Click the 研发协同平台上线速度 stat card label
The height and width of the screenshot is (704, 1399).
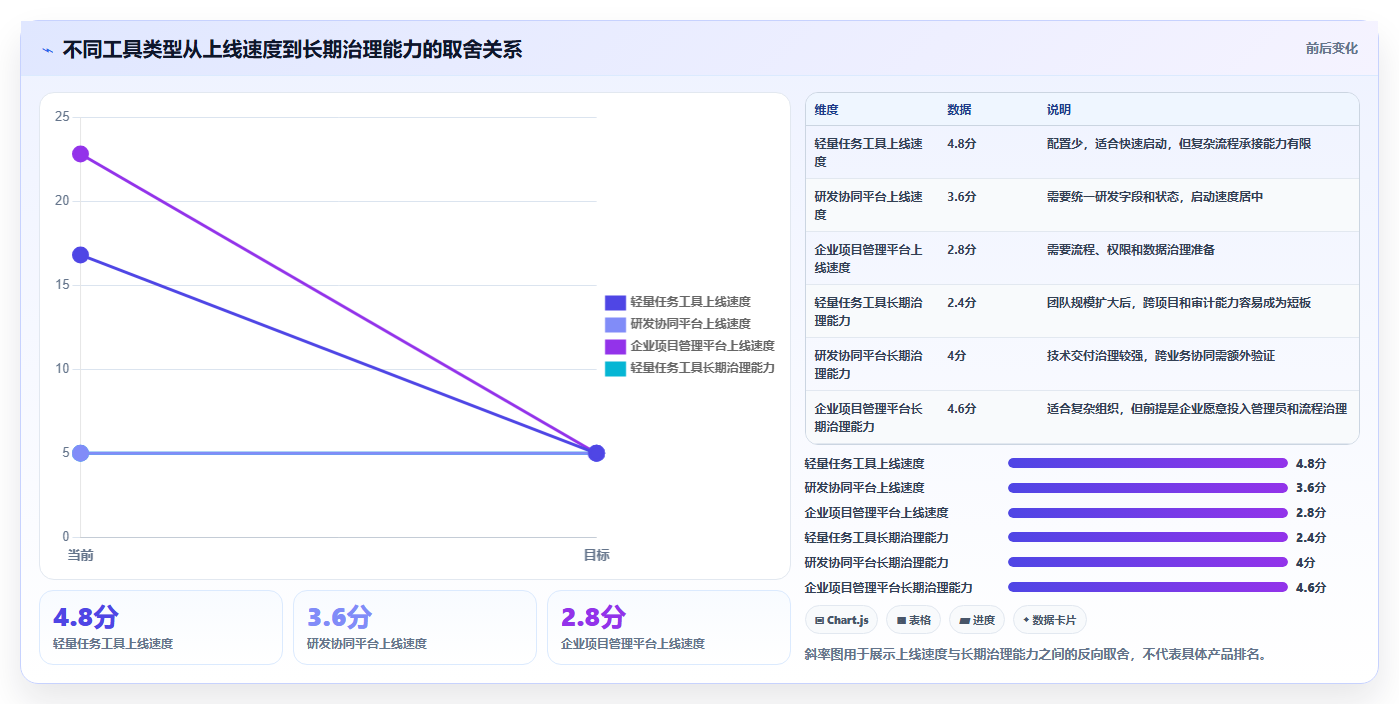tap(367, 644)
